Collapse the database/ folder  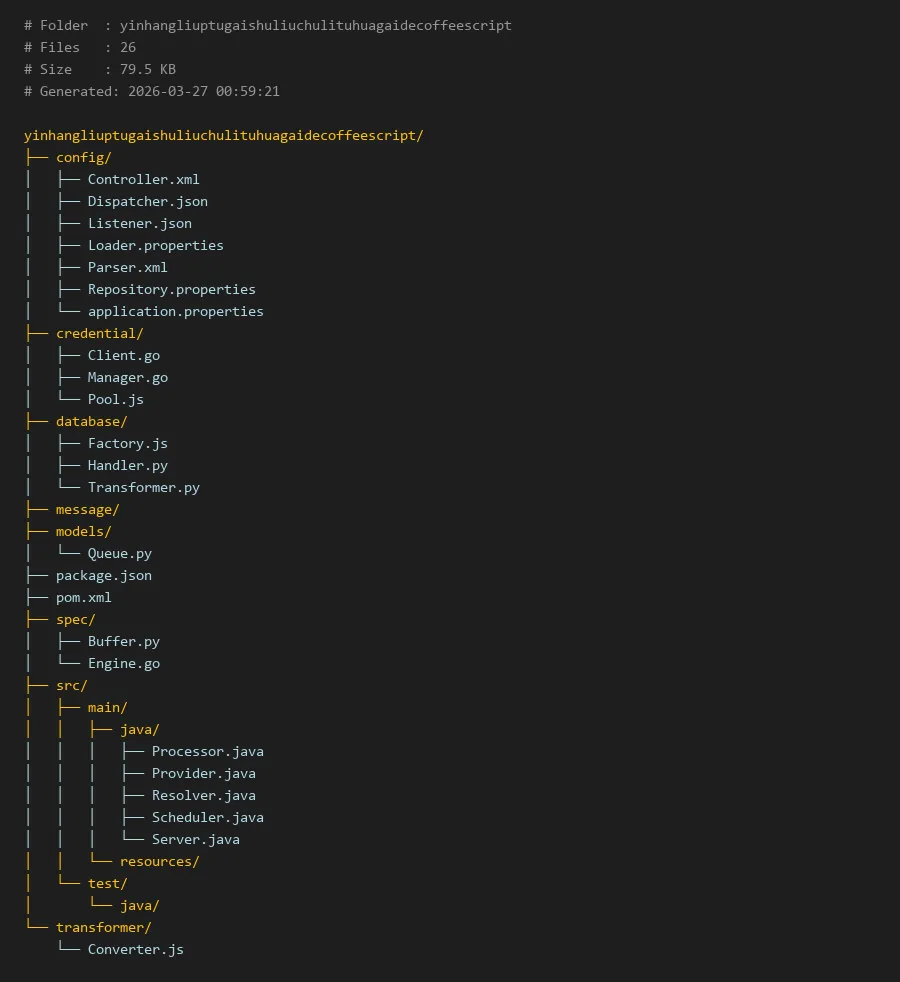click(91, 421)
